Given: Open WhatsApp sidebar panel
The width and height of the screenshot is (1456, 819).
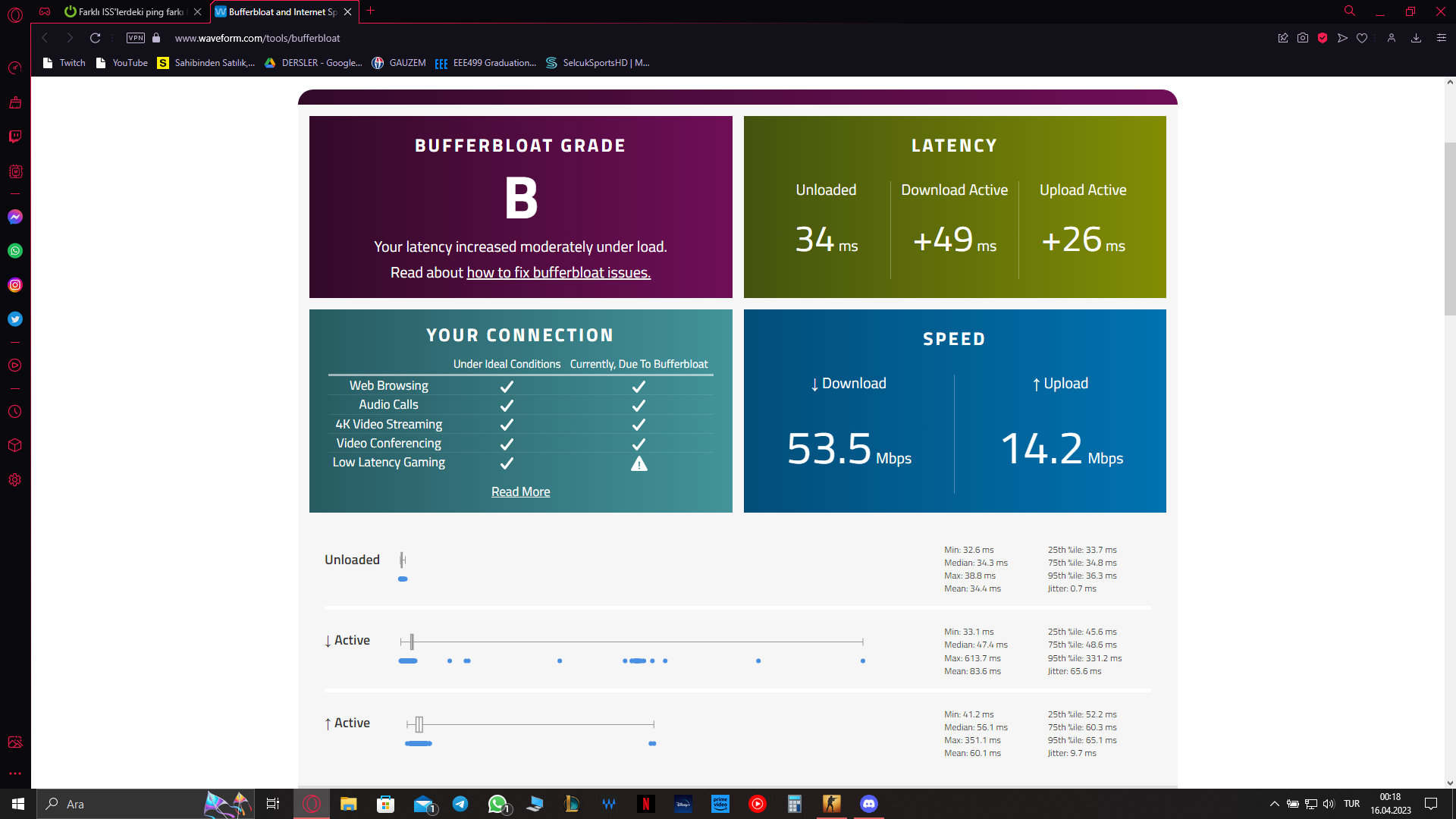Looking at the screenshot, I should (x=15, y=251).
